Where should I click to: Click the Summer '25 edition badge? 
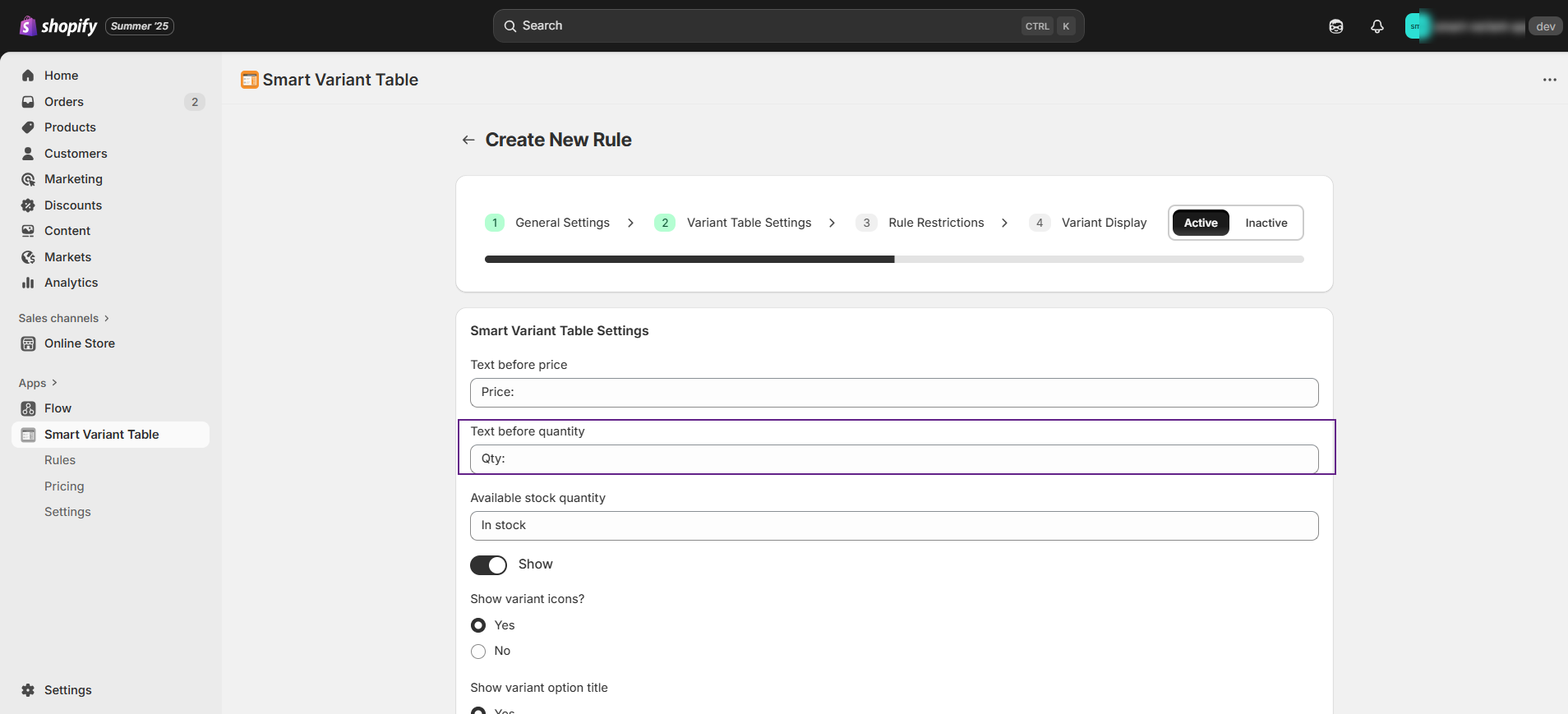tap(140, 26)
